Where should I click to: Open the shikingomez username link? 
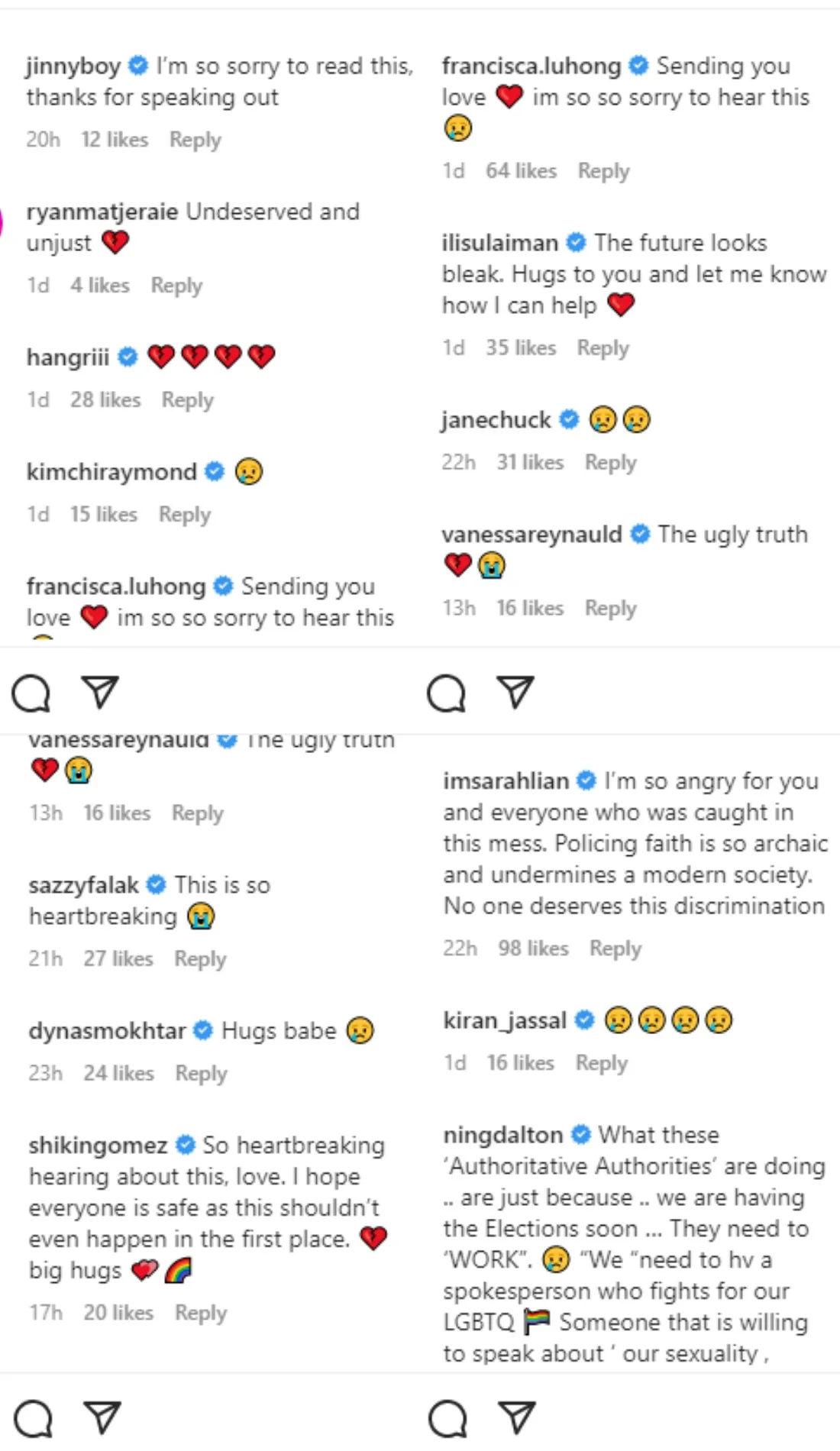tap(98, 1145)
